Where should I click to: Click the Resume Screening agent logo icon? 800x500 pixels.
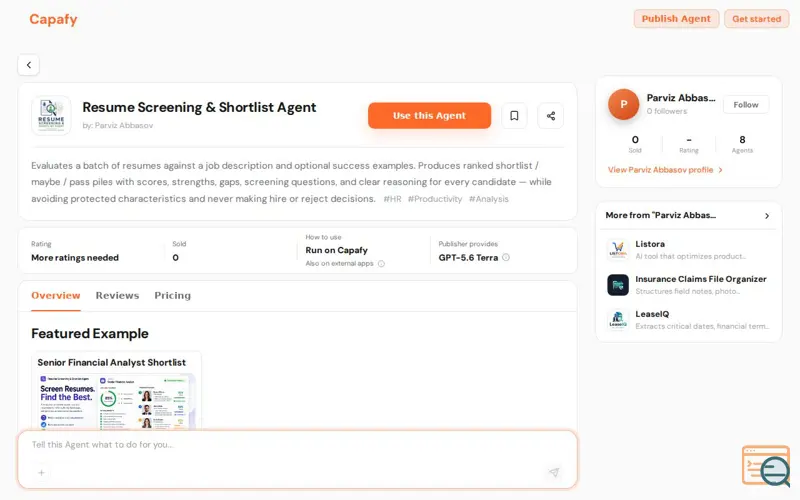point(51,115)
